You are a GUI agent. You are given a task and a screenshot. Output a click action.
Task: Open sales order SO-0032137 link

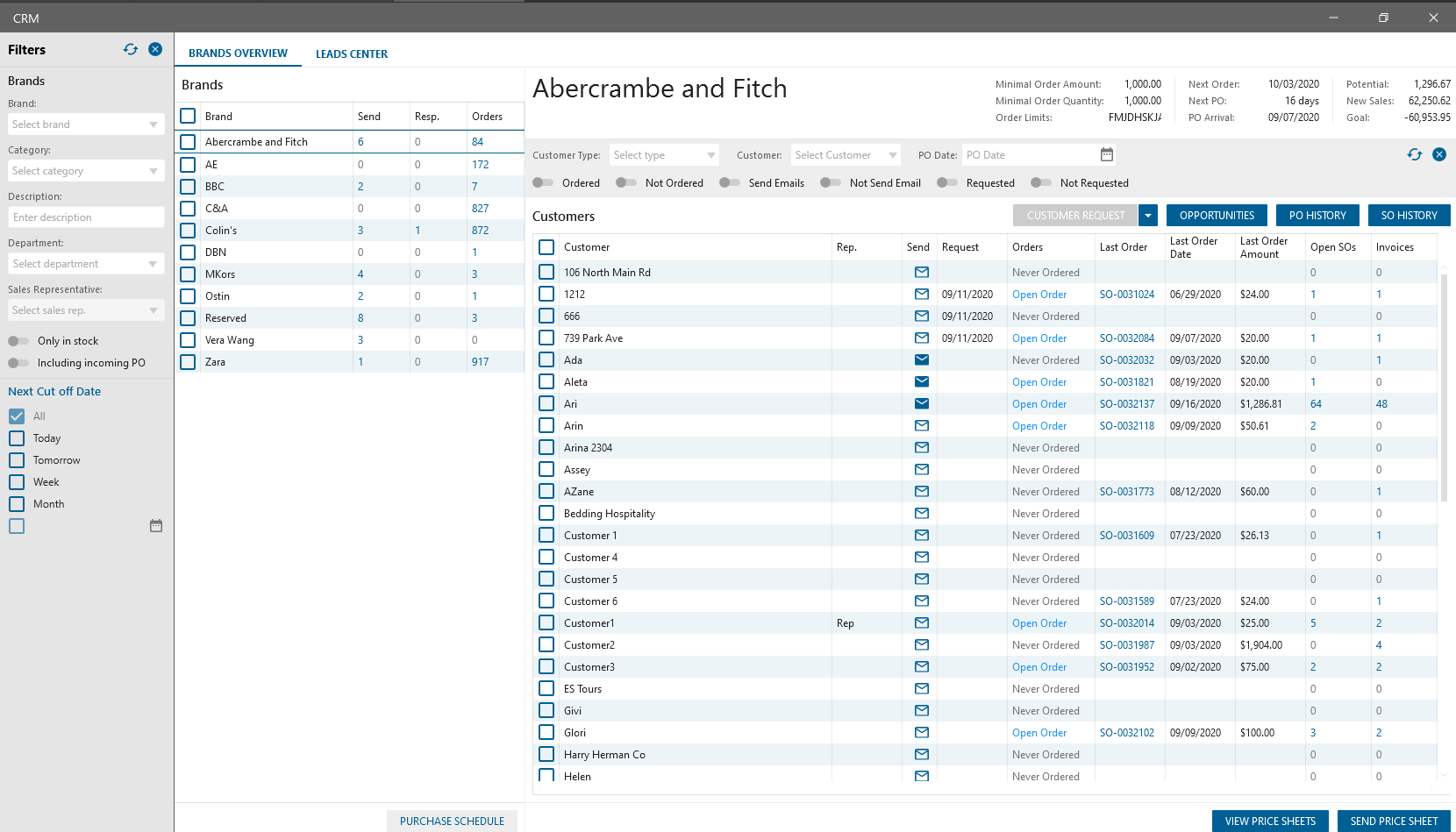tap(1127, 404)
